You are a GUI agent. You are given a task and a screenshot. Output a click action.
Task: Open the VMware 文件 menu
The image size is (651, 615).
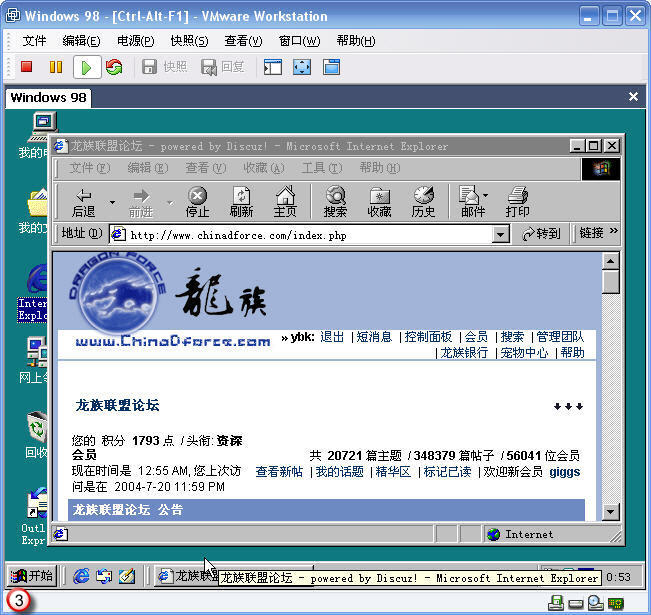(x=34, y=41)
